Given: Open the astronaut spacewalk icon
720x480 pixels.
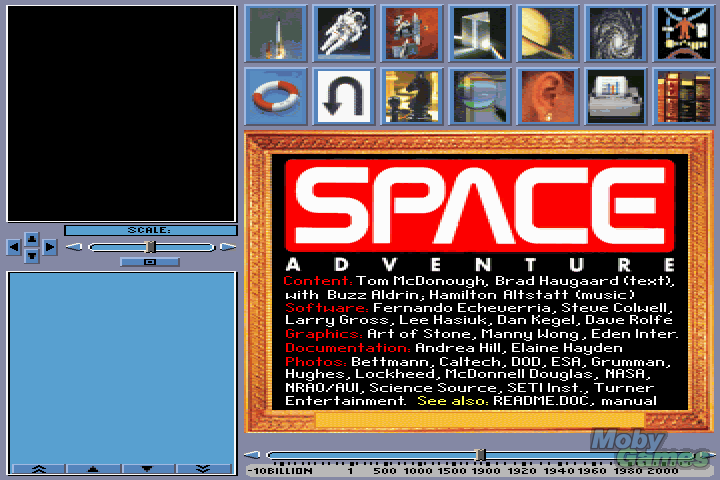Looking at the screenshot, I should (345, 32).
